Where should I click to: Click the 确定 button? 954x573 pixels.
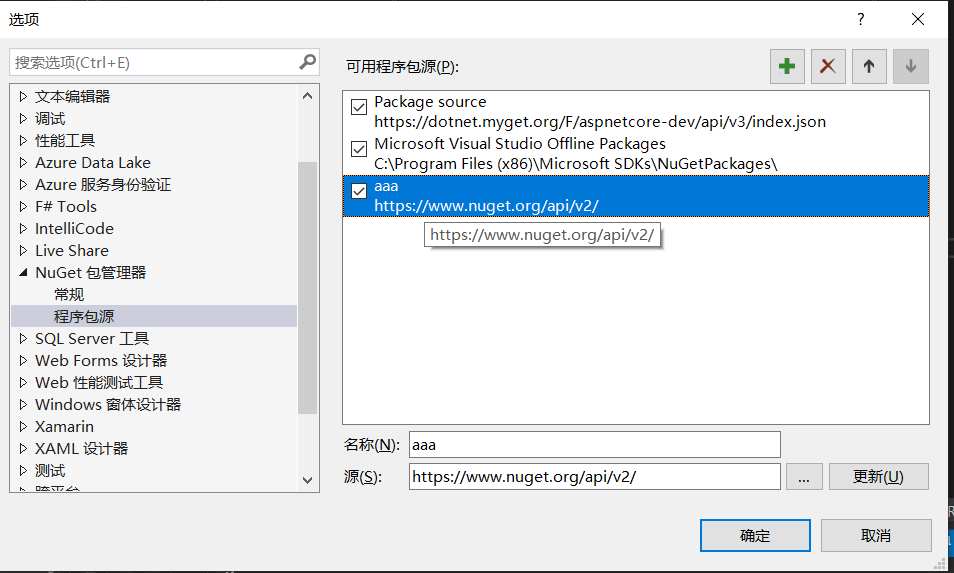click(x=755, y=535)
